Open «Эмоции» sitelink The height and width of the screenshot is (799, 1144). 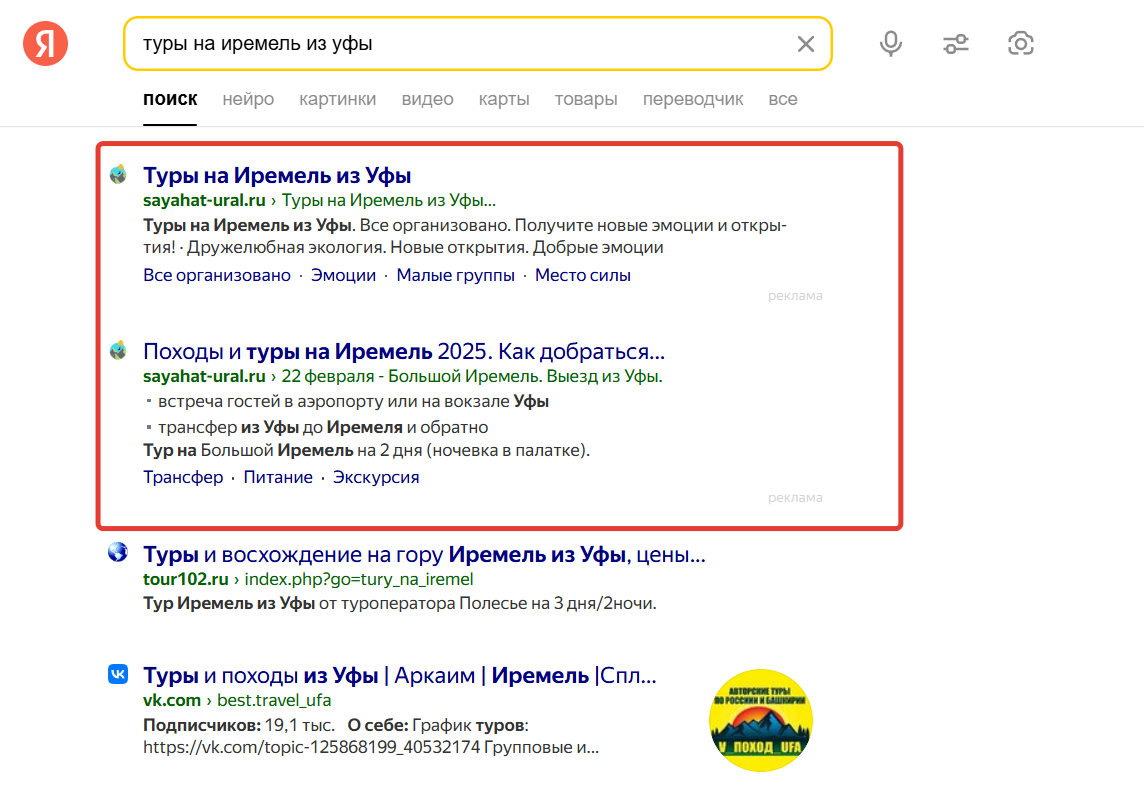[344, 276]
